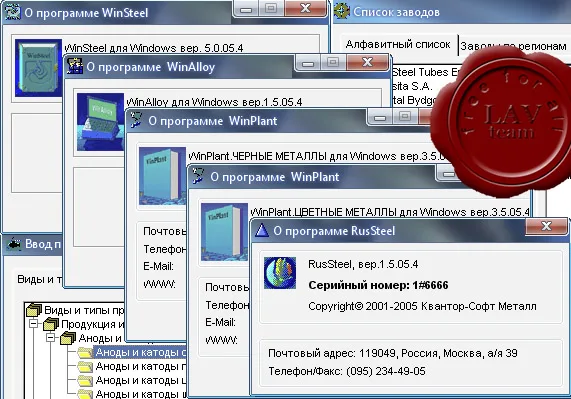Click the WinPlant.ЧЕРНЫЕ МЕТАЛЛЫ version text
Viewport: 571px width, 399px height.
(x=317, y=157)
